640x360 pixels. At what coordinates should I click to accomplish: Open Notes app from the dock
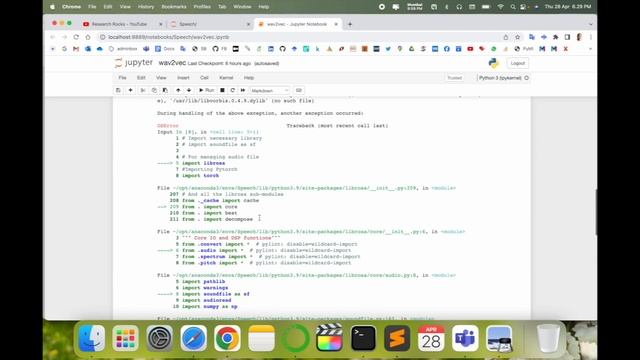(262, 338)
